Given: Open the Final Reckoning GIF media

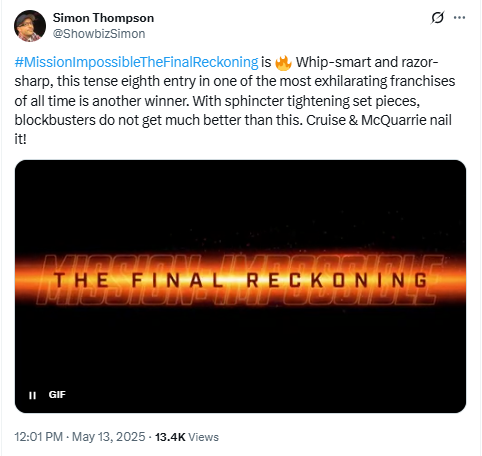Looking at the screenshot, I should point(240,286).
